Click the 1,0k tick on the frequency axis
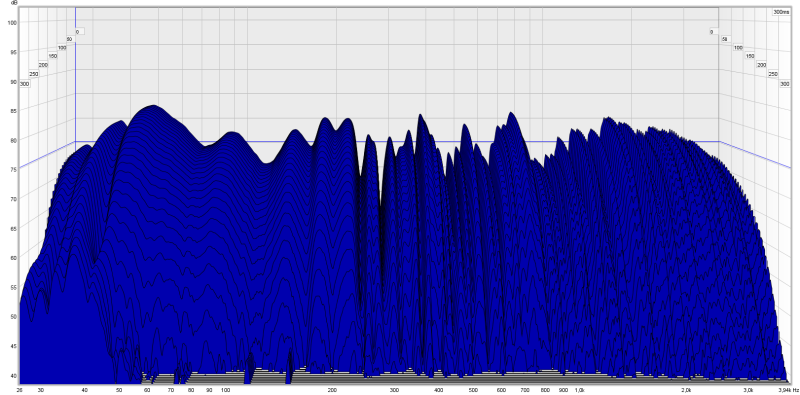 tap(580, 390)
